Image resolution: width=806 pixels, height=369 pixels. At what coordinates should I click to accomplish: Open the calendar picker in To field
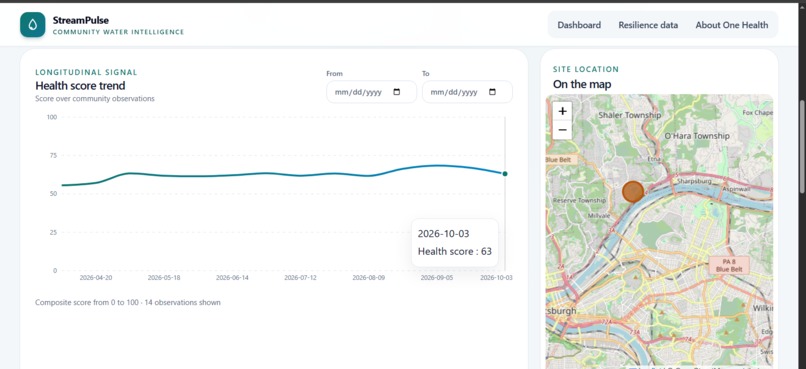[x=492, y=92]
